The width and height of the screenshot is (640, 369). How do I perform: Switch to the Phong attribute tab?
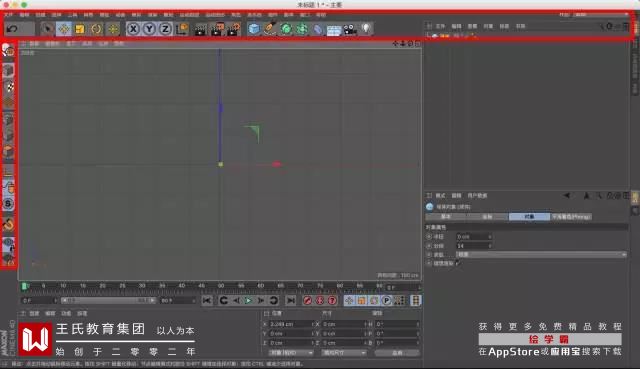pos(571,217)
